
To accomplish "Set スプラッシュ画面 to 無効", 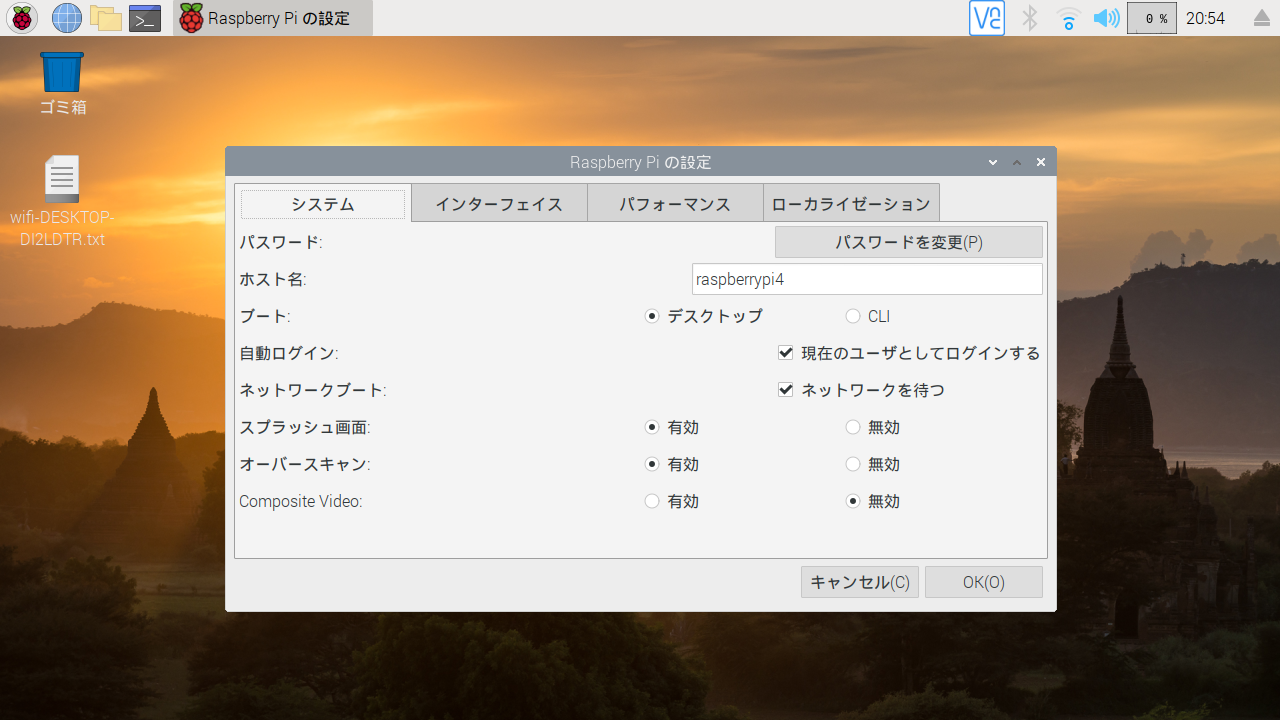I will click(x=873, y=427).
